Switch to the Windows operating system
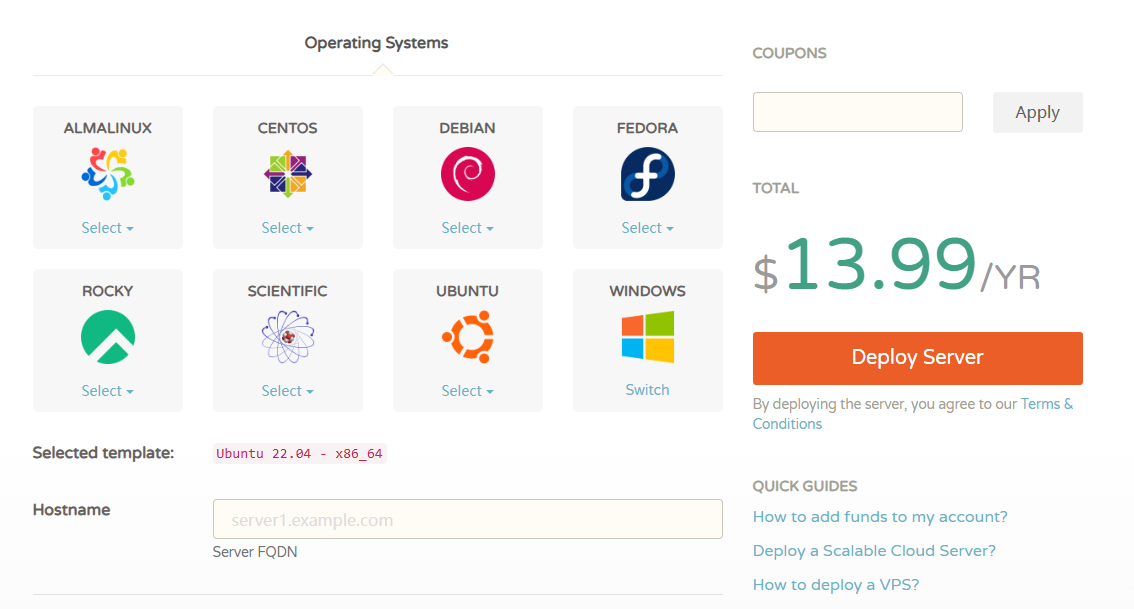Viewport: 1134px width, 609px height. click(647, 390)
